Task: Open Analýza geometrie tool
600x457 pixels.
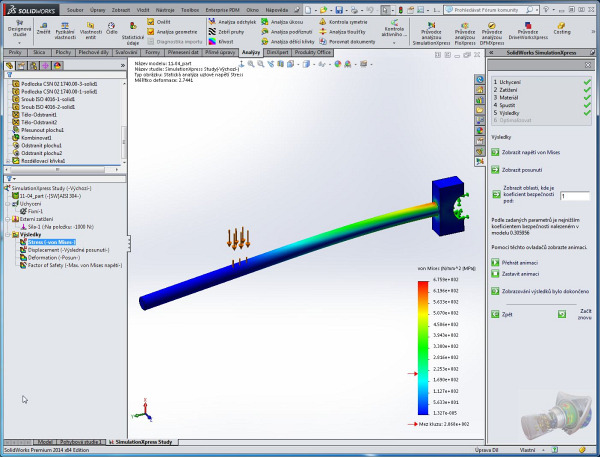Action: click(173, 32)
